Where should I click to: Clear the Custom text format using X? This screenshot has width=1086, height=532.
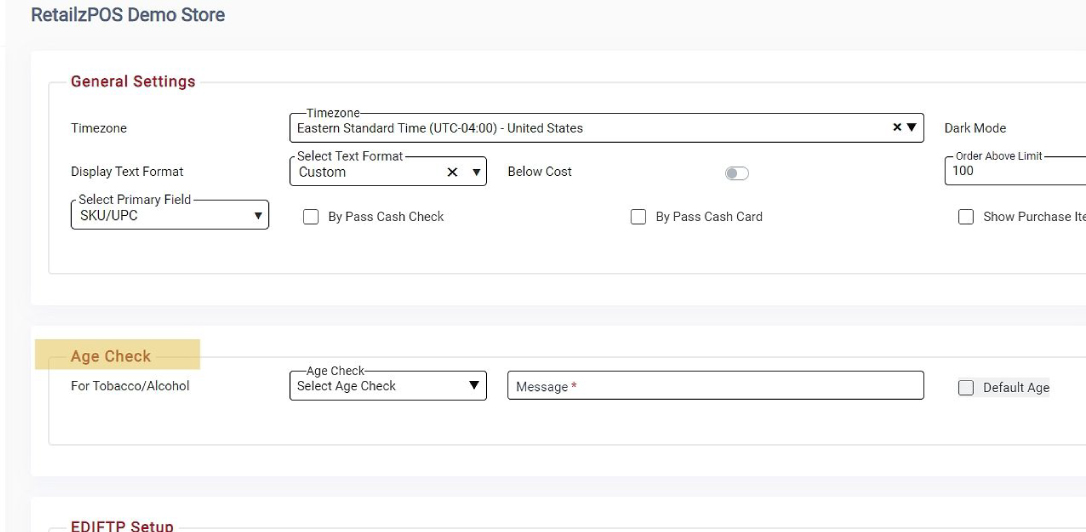point(453,172)
